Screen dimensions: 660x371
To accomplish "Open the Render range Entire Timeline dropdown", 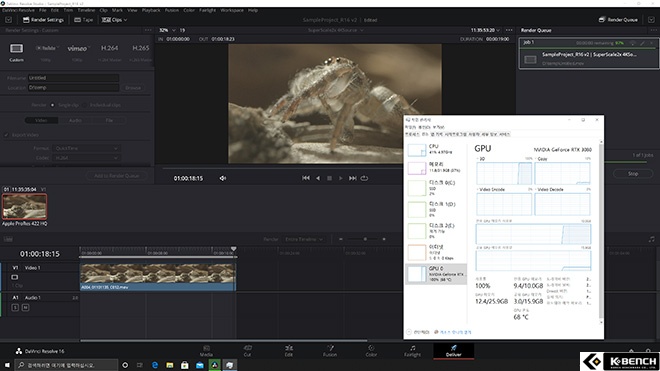I will pyautogui.click(x=303, y=239).
